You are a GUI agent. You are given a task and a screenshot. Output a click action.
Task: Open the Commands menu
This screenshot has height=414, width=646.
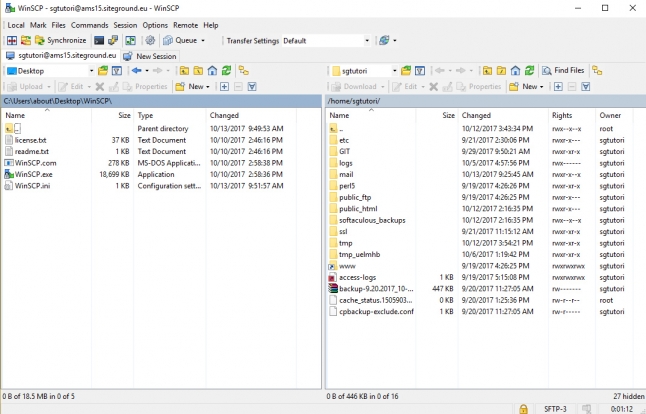[89, 25]
